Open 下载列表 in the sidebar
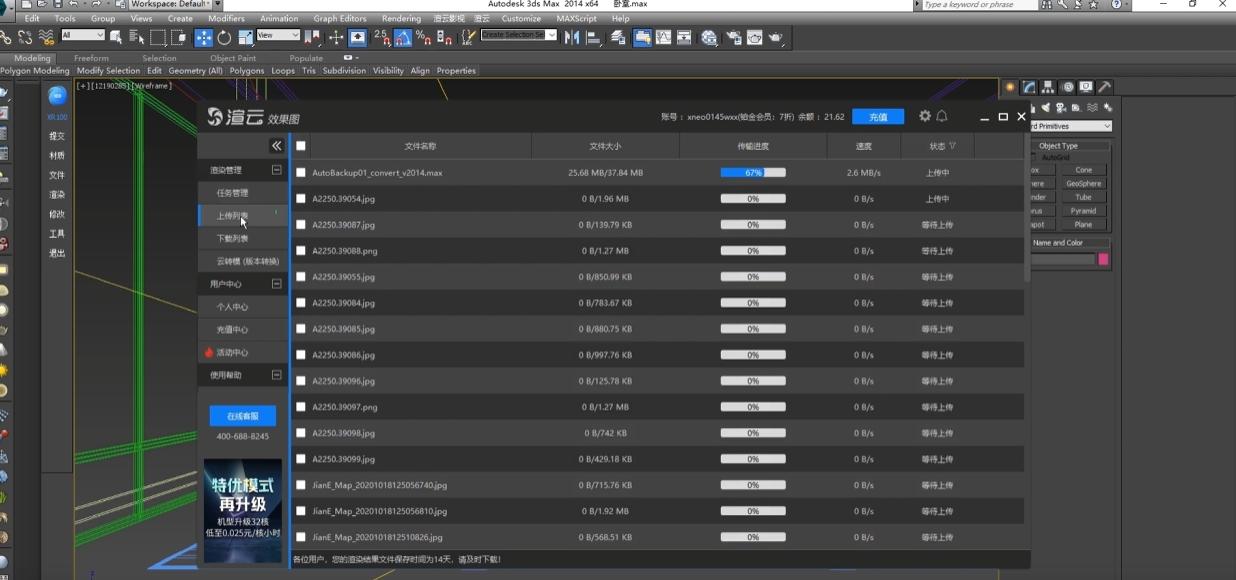The height and width of the screenshot is (580, 1236). coord(233,239)
